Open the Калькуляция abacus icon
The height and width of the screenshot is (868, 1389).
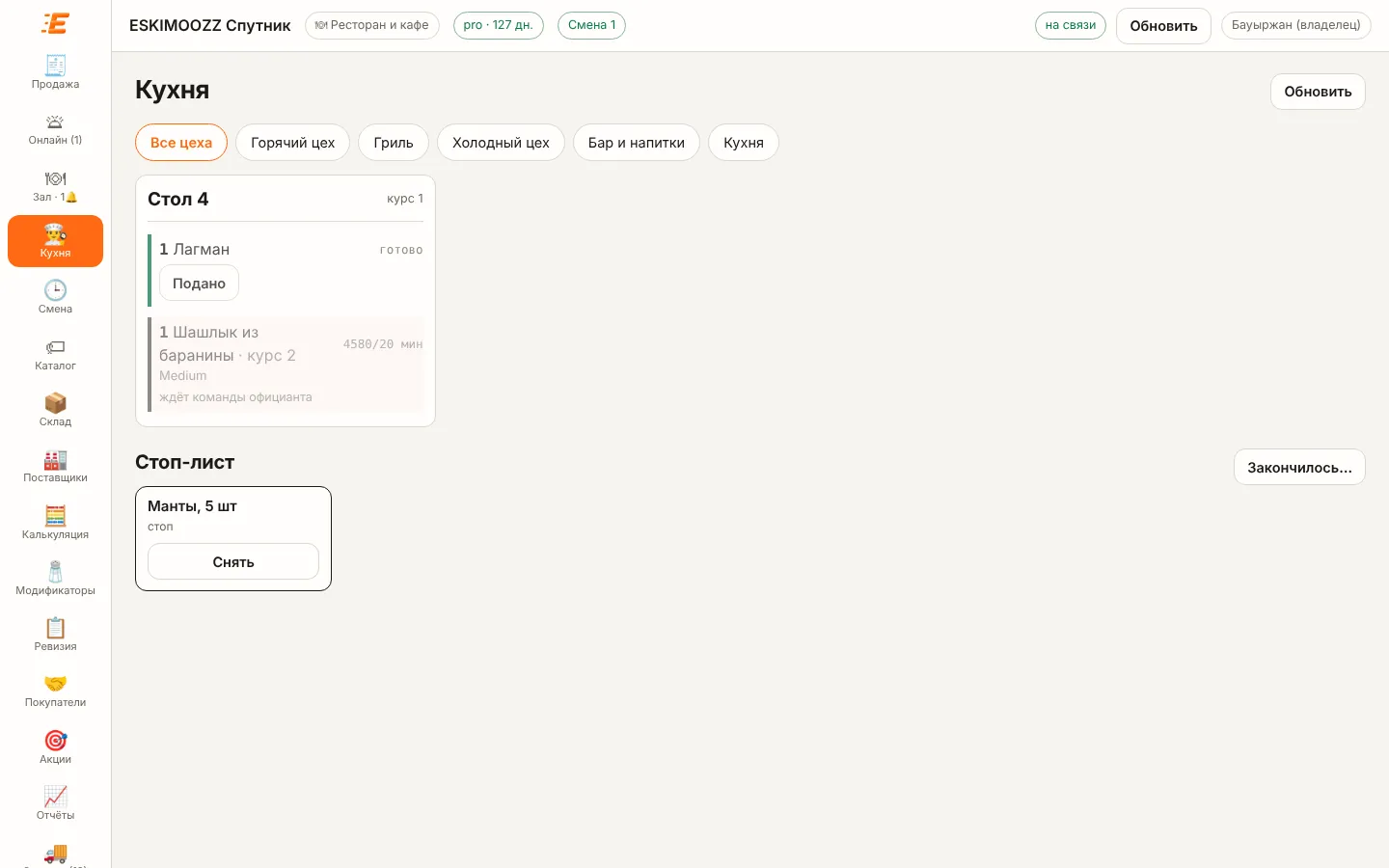[x=55, y=516]
